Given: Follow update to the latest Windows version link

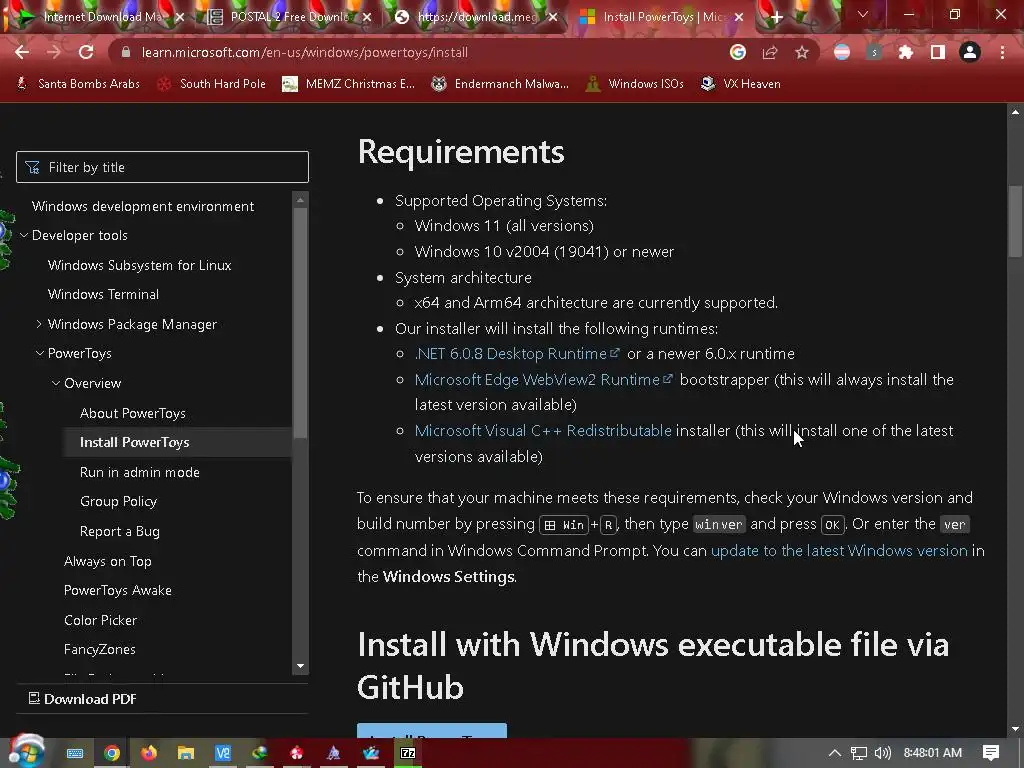Looking at the screenshot, I should 839,551.
